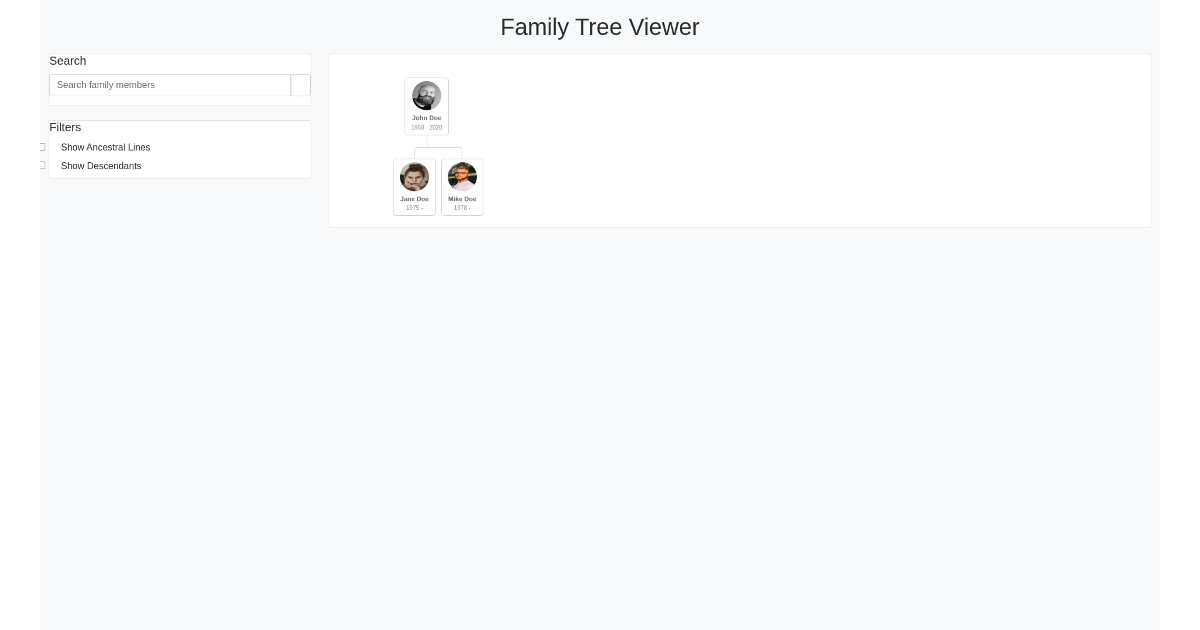Open the Search panel header
The image size is (1200, 630).
point(67,61)
